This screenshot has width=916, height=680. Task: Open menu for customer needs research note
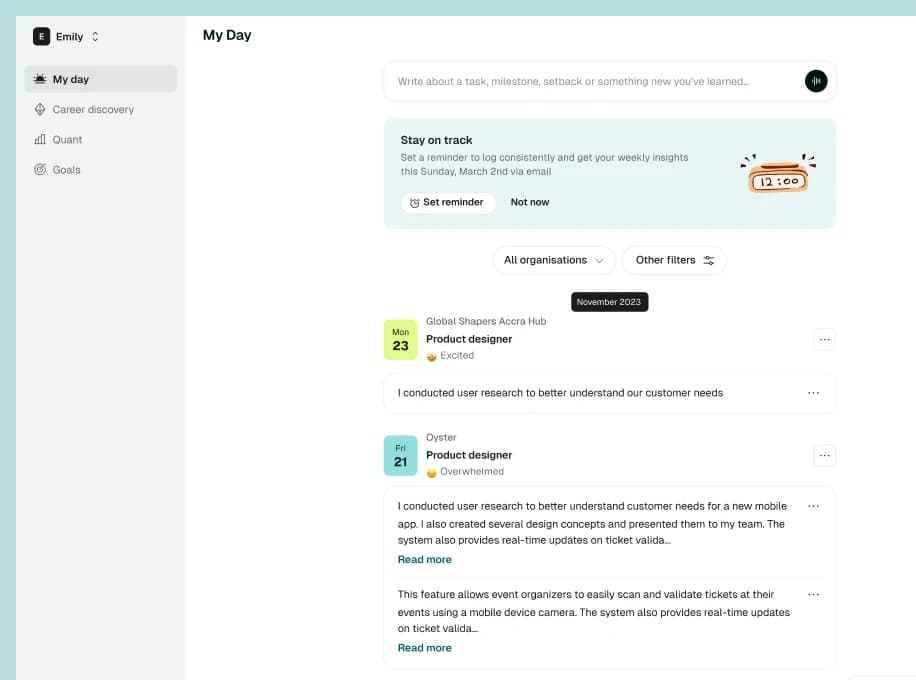813,393
